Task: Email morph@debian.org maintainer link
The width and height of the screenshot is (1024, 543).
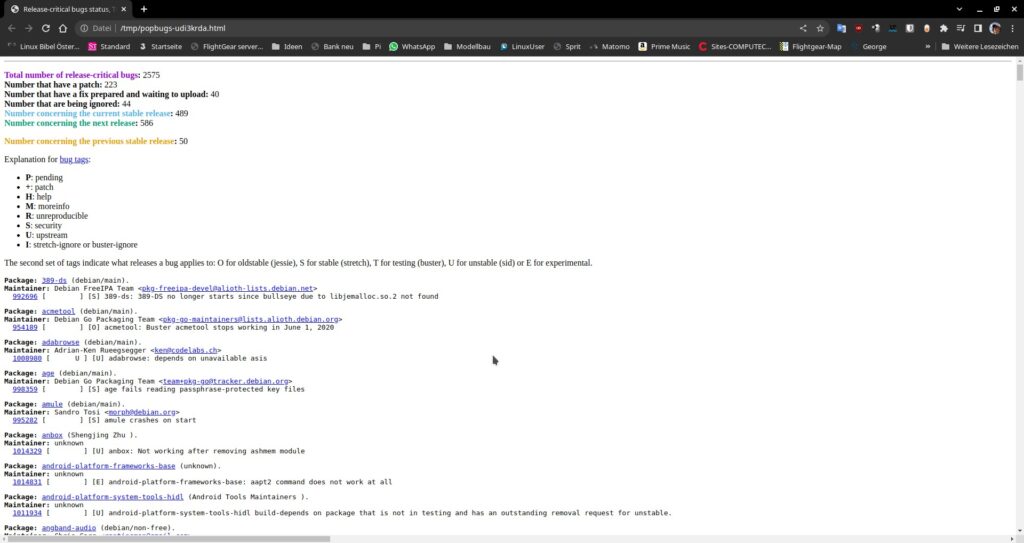Action: [142, 412]
